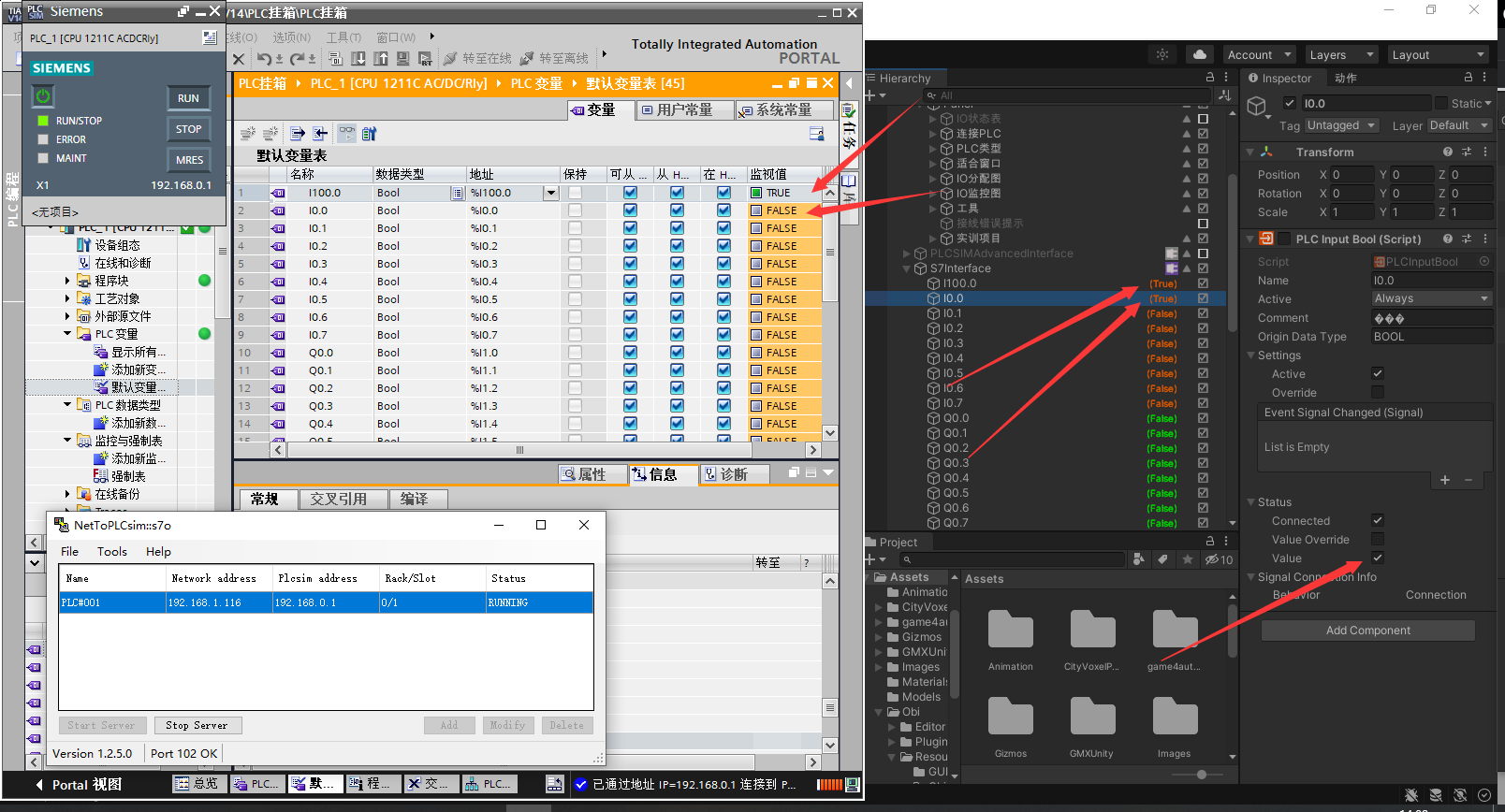This screenshot has width=1505, height=812.
Task: Open the 属性 (Properties) tab
Action: pyautogui.click(x=592, y=474)
